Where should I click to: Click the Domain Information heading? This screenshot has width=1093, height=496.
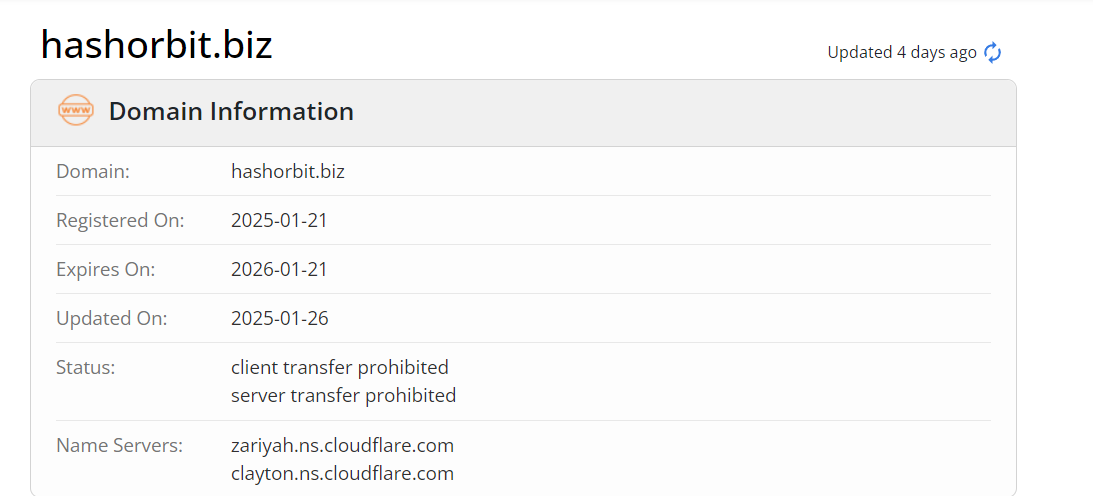[231, 111]
